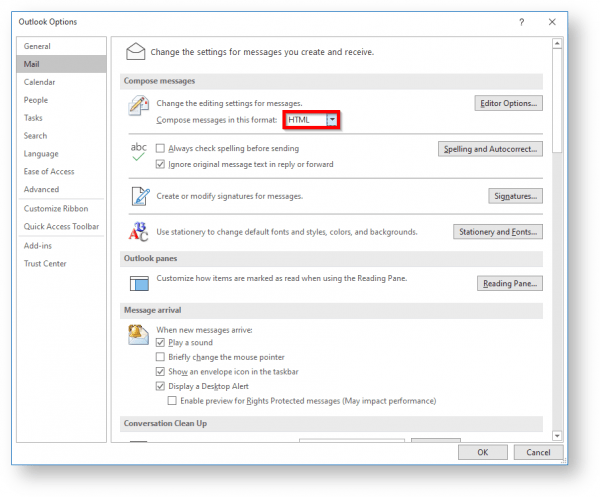Toggle the Play a sound checkbox

point(160,342)
